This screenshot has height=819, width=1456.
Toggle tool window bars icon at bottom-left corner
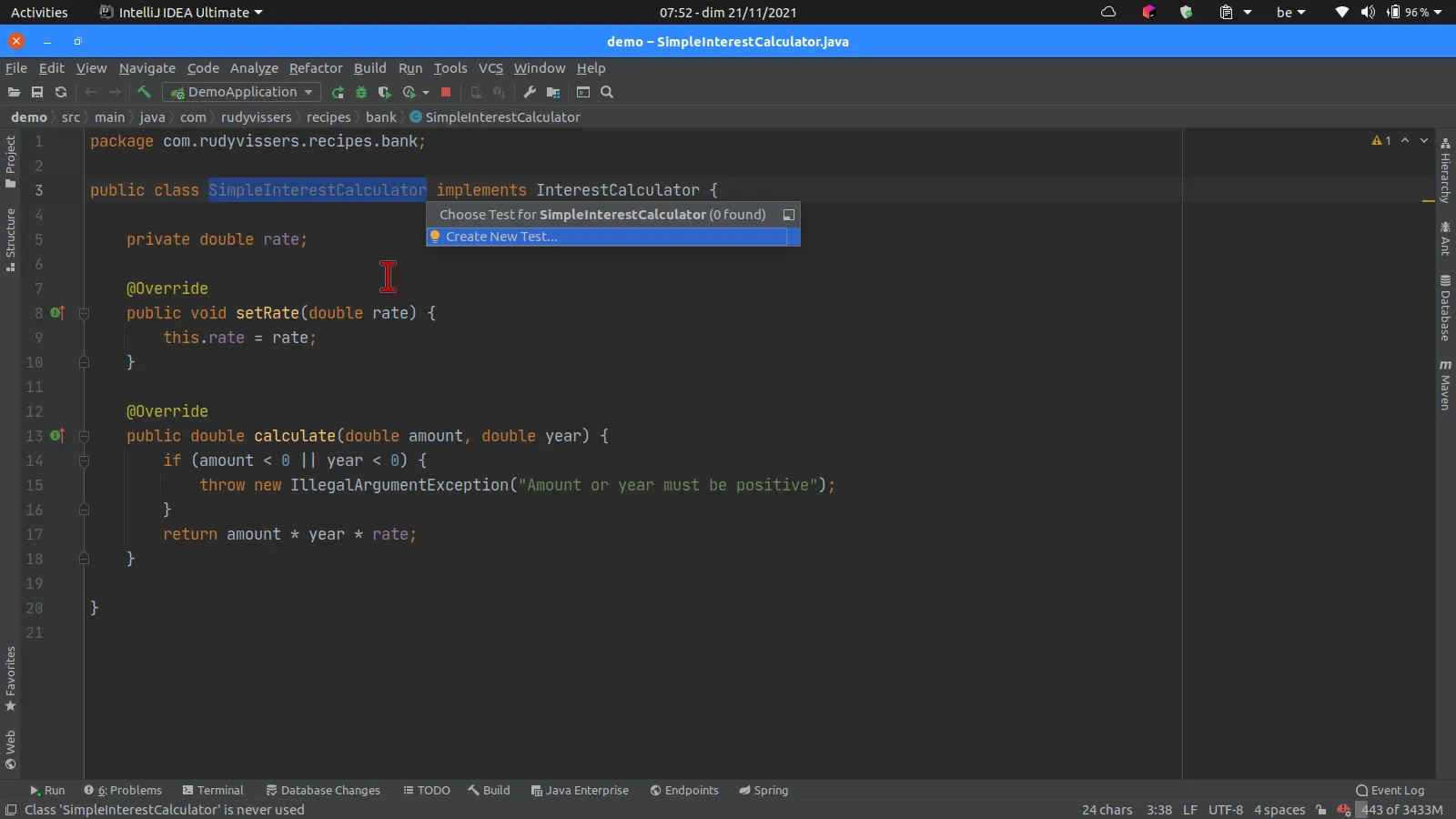11,810
